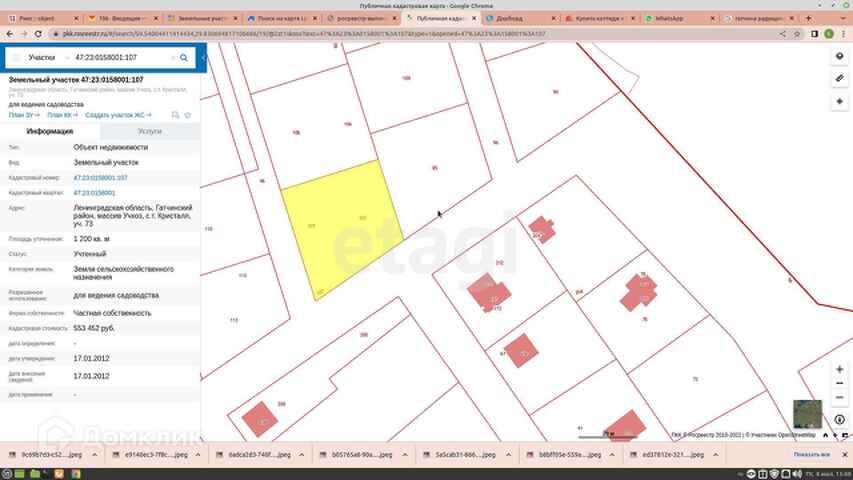This screenshot has height=480, width=853.
Task: Open the files folder icon in taskbar
Action: 35,474
